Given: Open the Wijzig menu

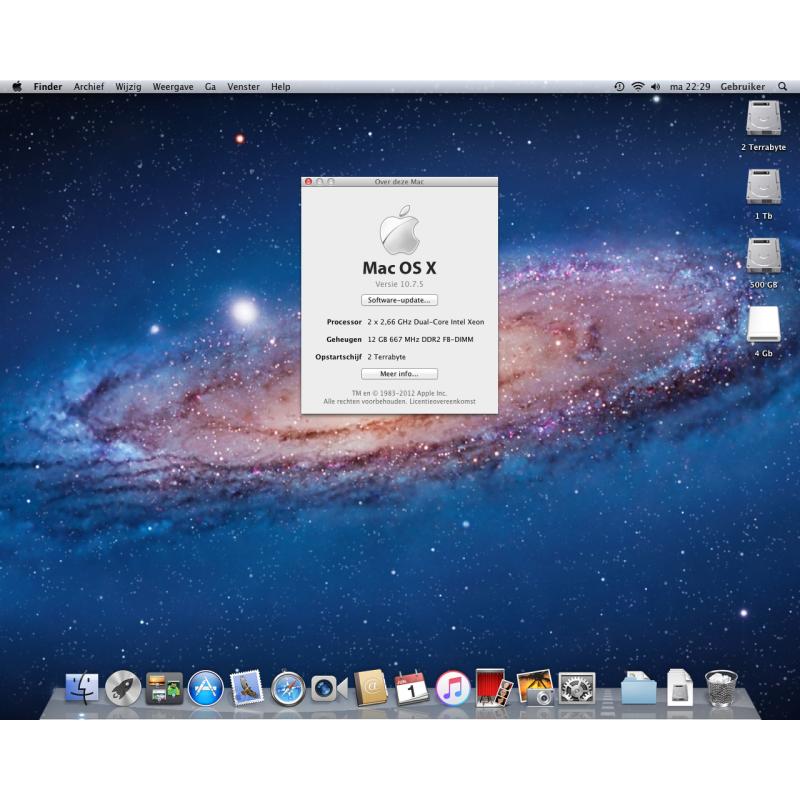Looking at the screenshot, I should (128, 87).
